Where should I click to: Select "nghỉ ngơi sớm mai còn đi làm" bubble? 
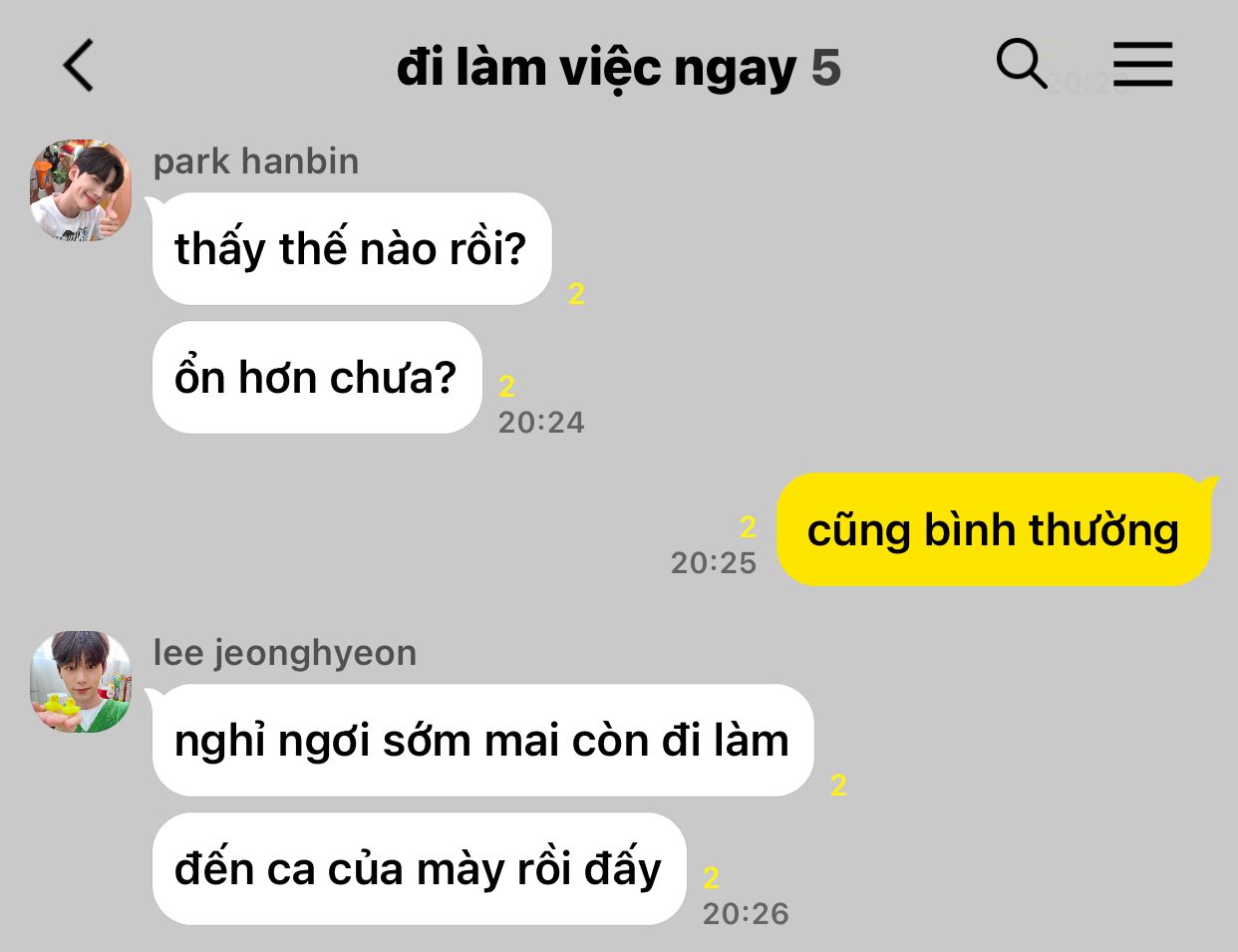pos(483,741)
